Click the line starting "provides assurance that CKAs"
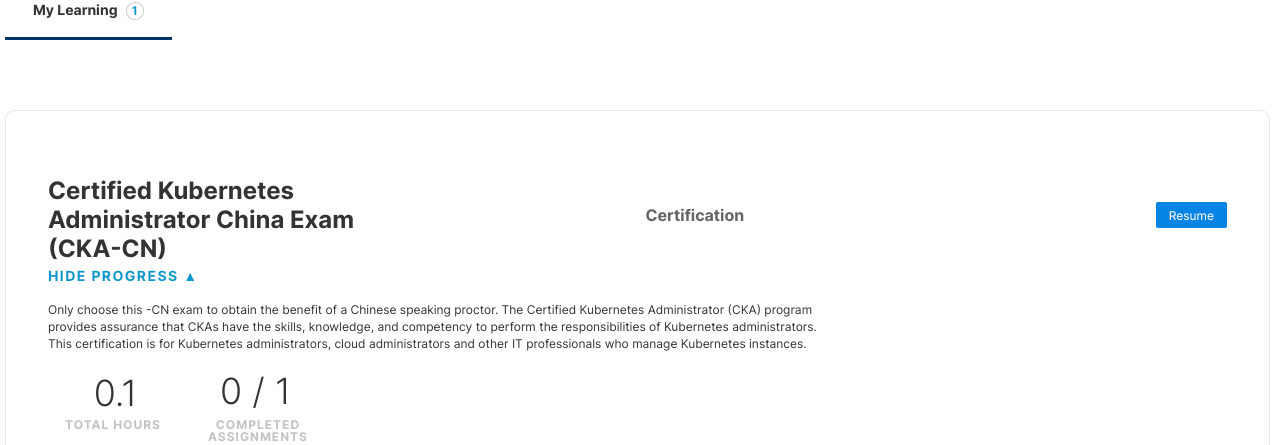This screenshot has width=1276, height=445. click(x=432, y=327)
